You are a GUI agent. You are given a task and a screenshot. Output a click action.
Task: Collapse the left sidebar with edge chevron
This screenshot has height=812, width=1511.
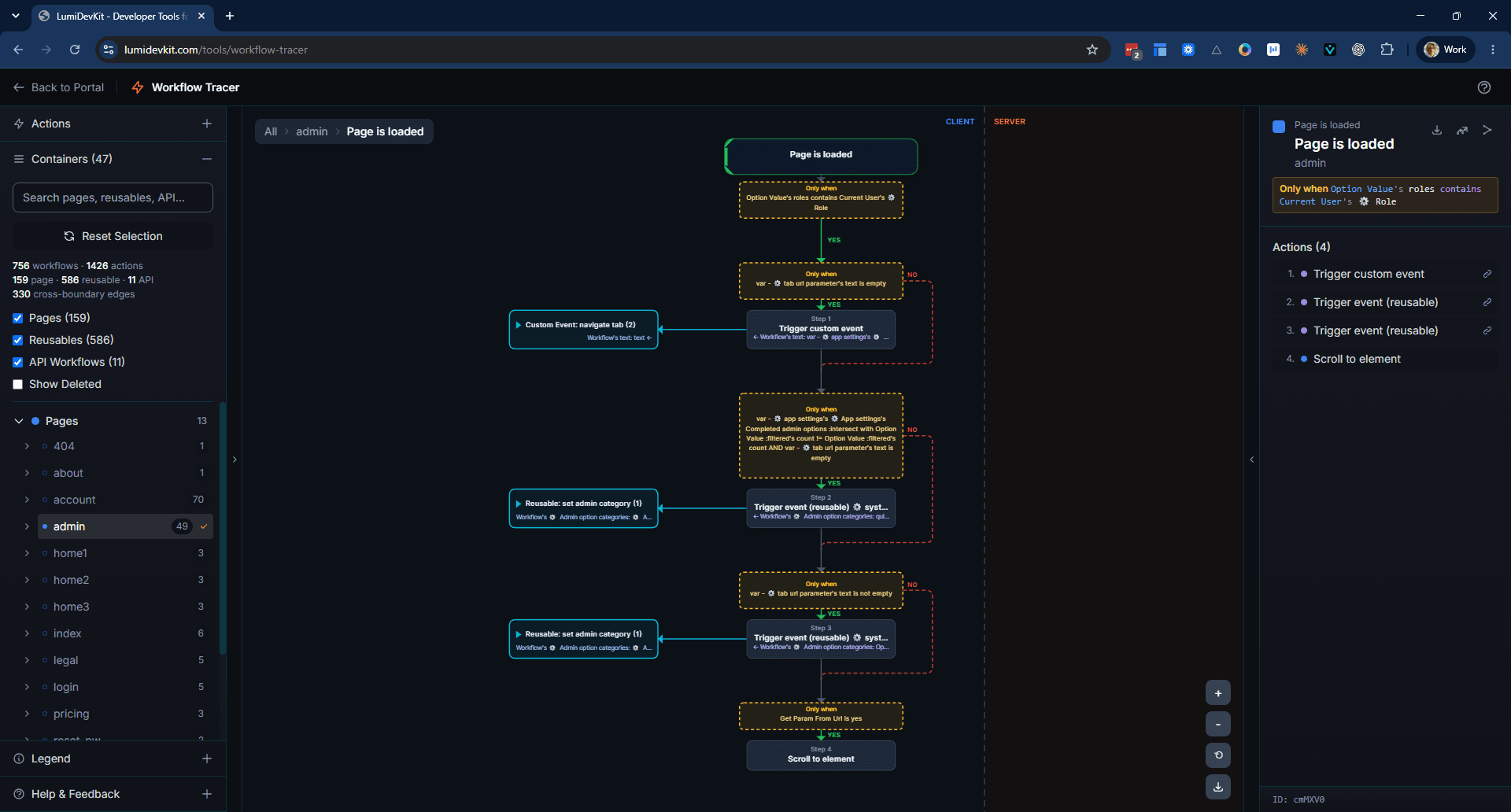(235, 460)
